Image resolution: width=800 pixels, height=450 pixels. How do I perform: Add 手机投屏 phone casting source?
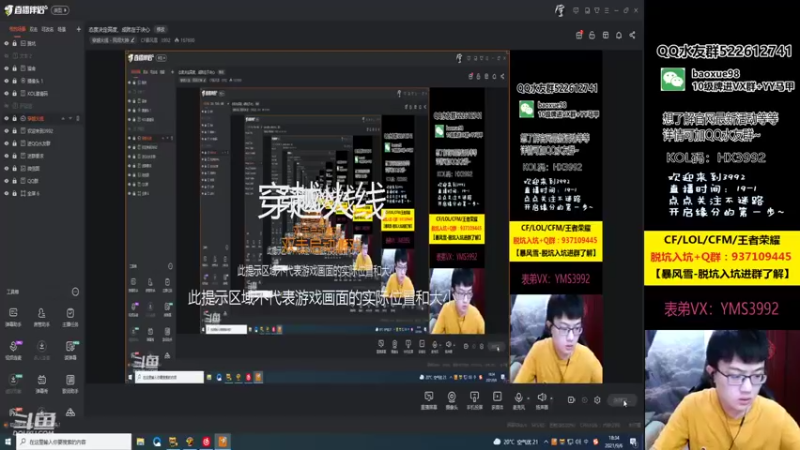(x=474, y=400)
